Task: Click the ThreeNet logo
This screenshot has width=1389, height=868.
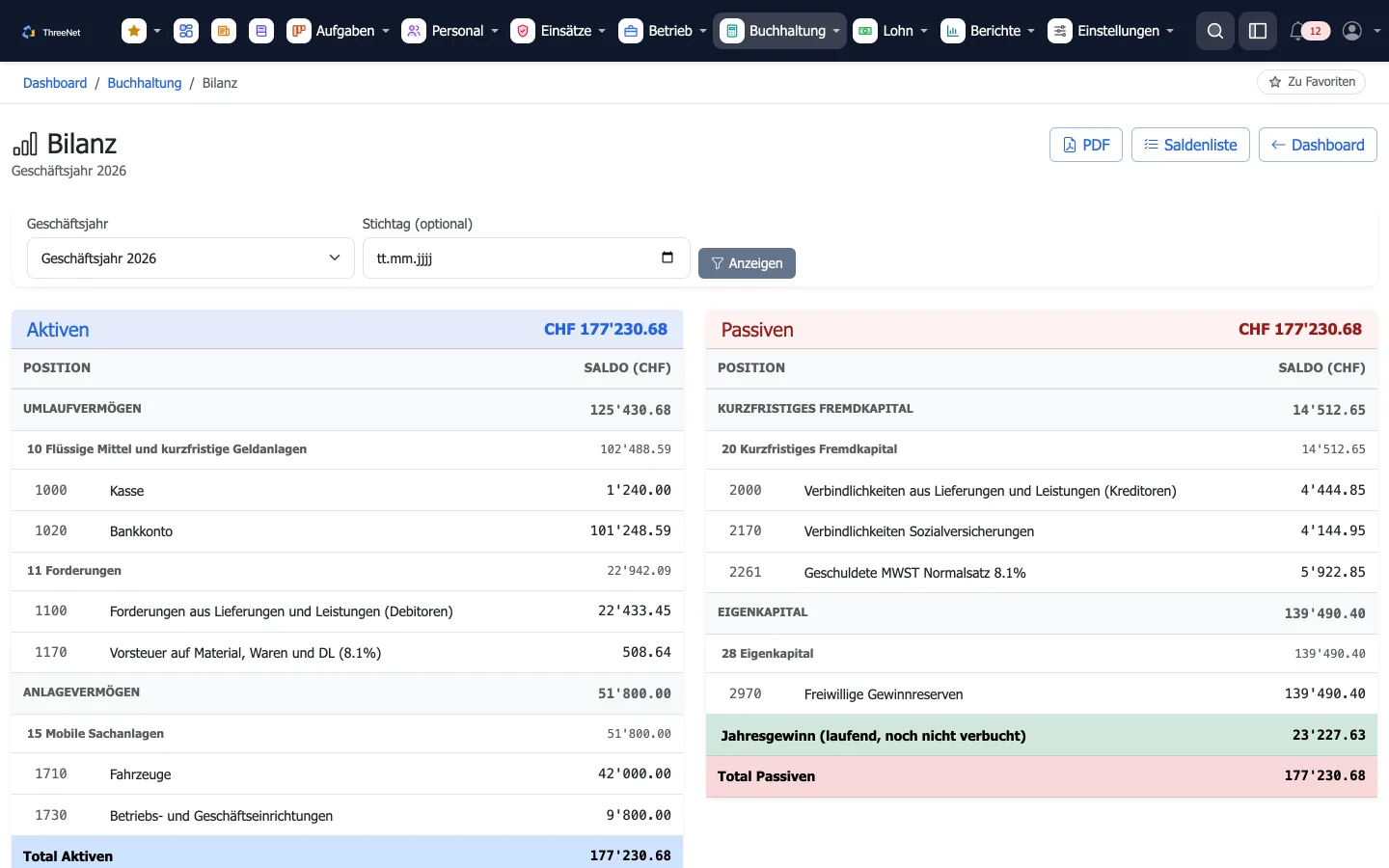Action: [x=51, y=32]
